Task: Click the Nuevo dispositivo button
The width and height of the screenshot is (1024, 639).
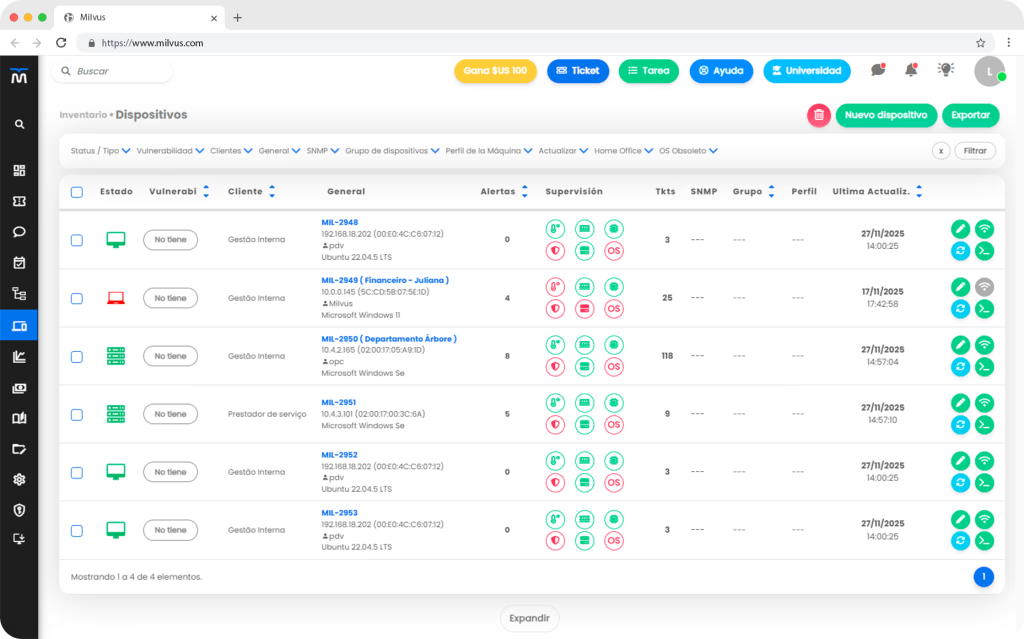Action: pyautogui.click(x=886, y=115)
